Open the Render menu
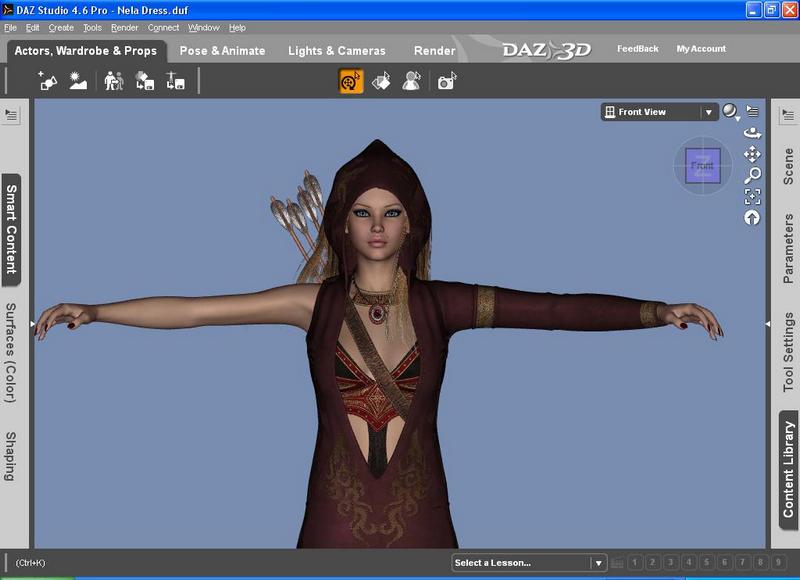 tap(124, 28)
